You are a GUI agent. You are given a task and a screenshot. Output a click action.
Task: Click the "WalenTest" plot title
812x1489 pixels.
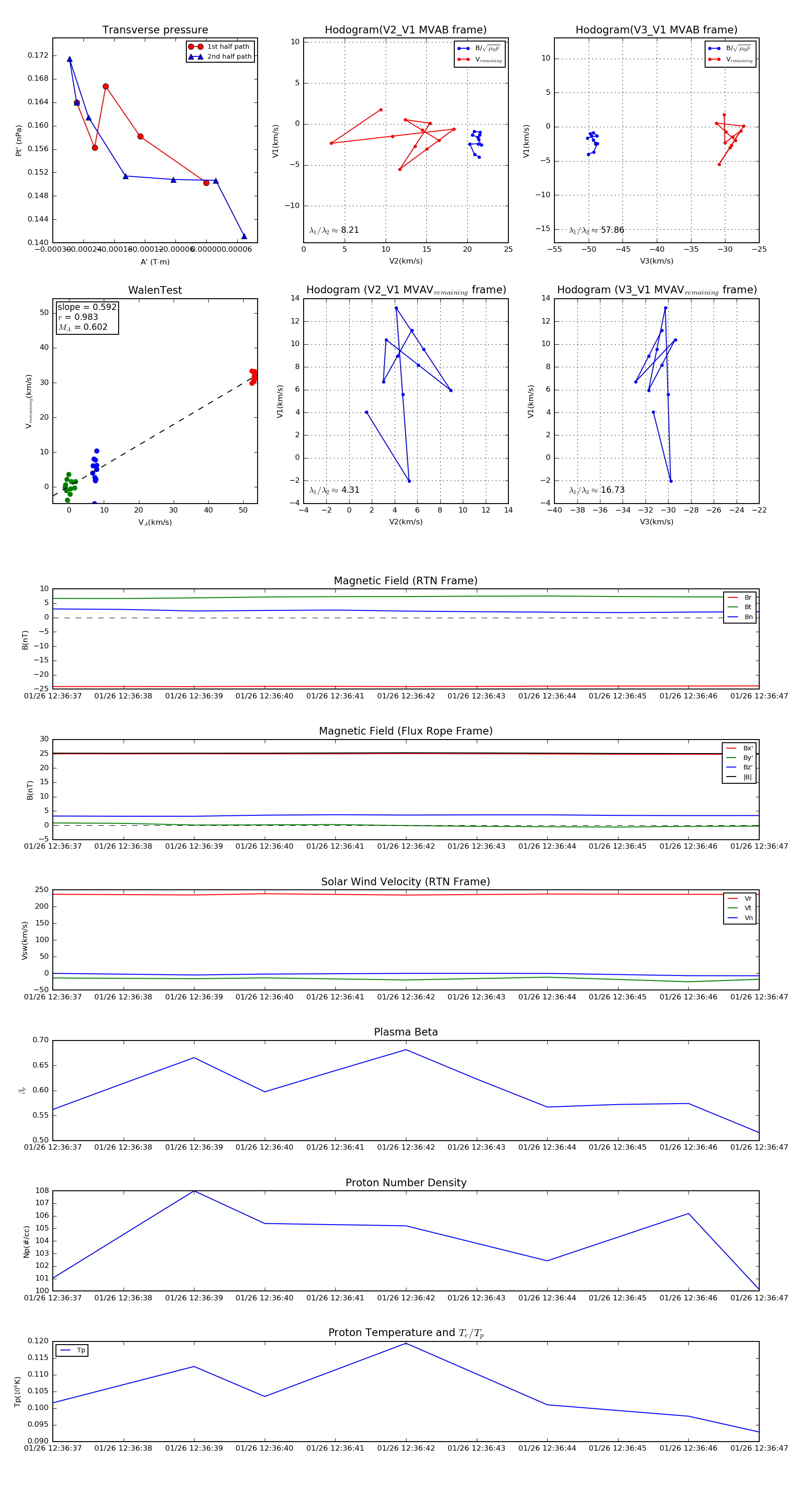pos(155,290)
